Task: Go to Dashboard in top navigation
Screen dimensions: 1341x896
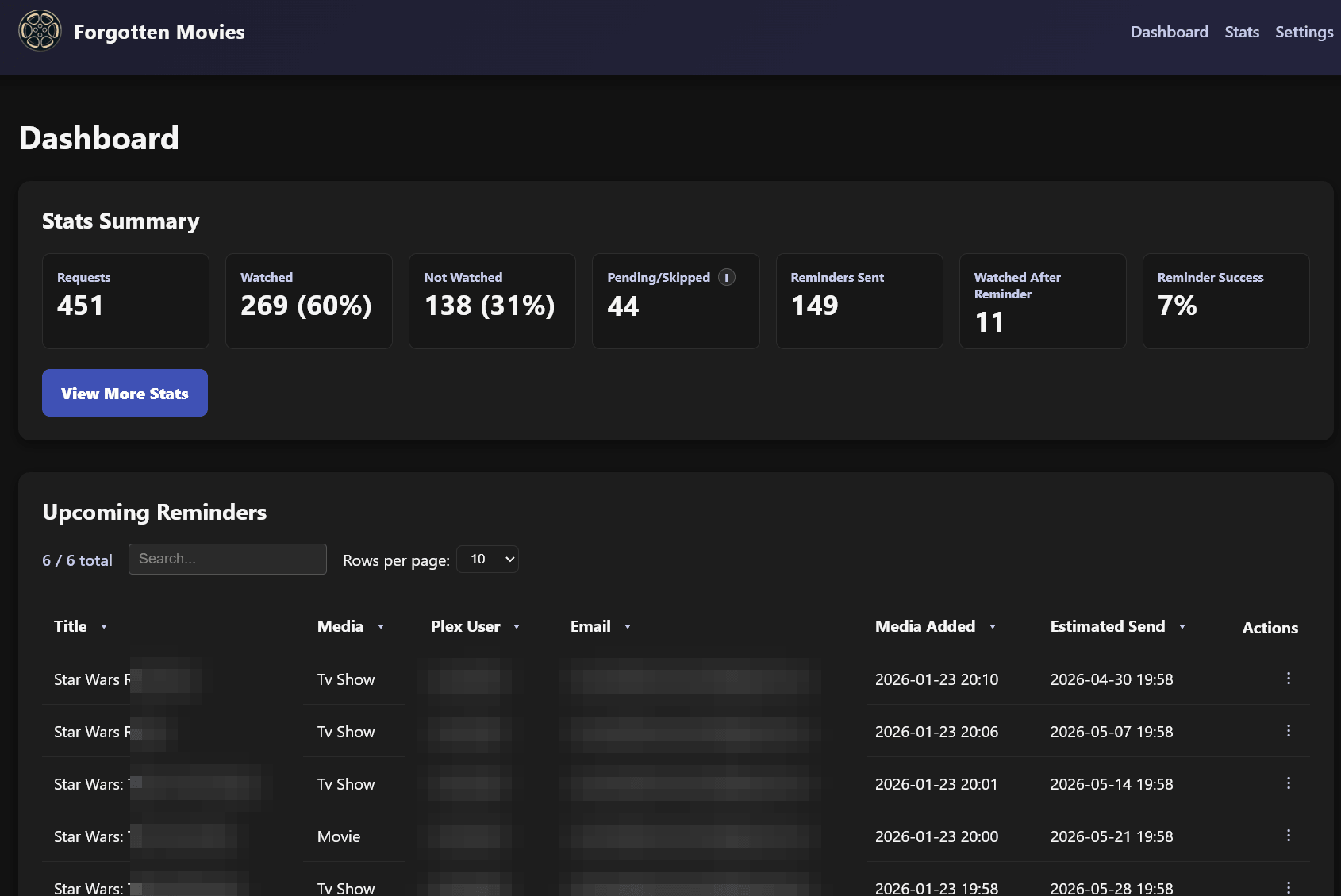Action: click(1170, 32)
